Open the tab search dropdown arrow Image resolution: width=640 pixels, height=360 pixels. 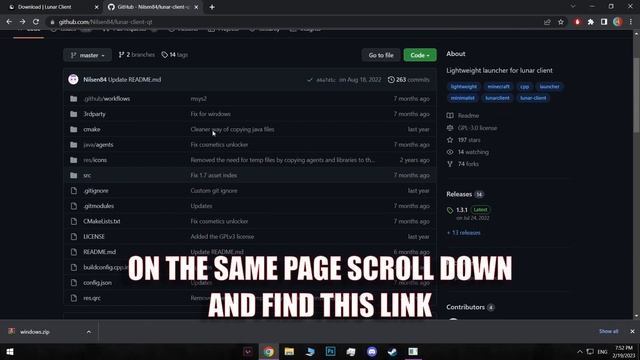573,7
